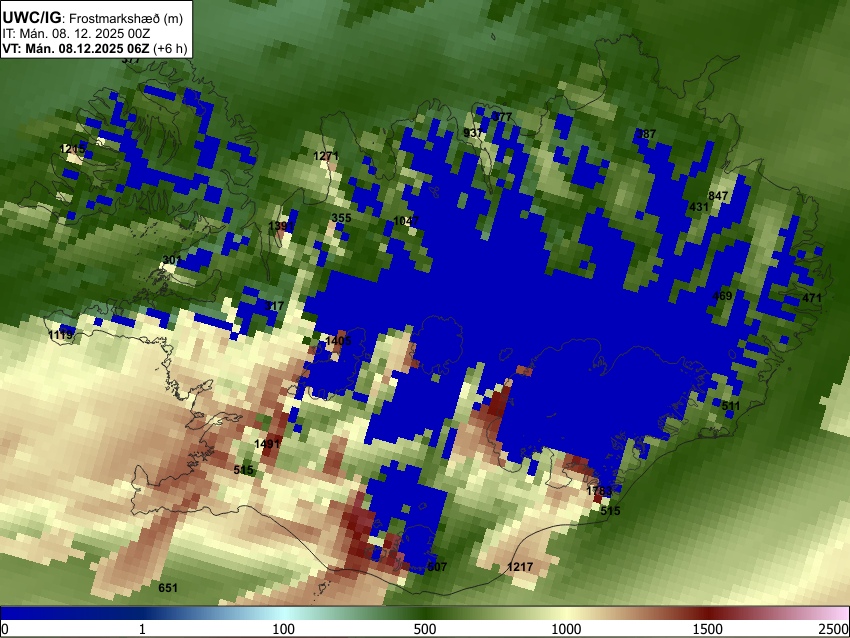Click the legend label 100
The width and height of the screenshot is (850, 638).
[284, 629]
